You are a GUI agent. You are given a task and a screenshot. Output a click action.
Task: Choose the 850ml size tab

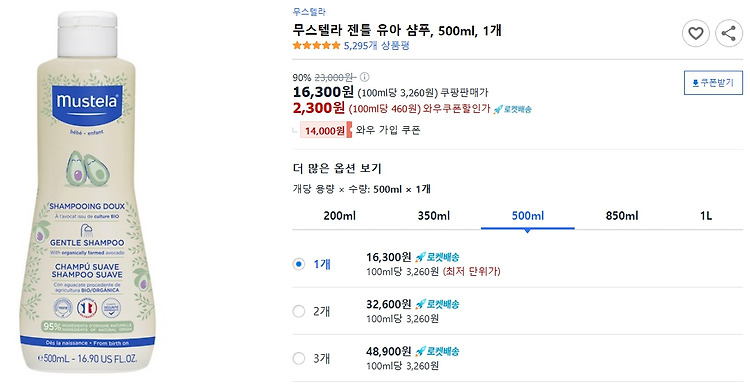[622, 216]
